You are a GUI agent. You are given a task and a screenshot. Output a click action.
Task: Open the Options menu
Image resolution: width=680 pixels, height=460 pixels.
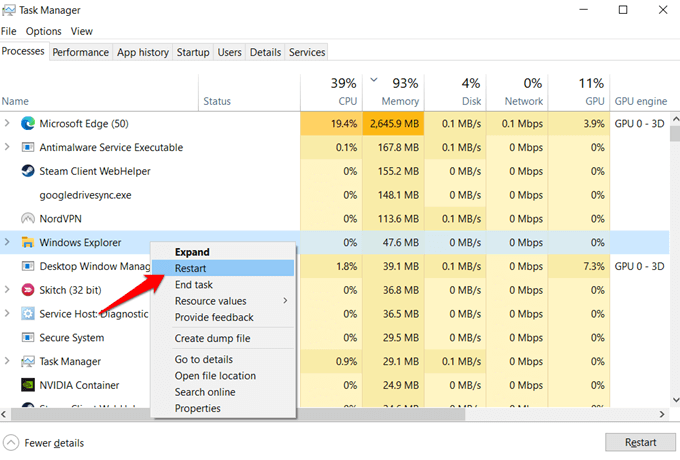click(x=43, y=31)
